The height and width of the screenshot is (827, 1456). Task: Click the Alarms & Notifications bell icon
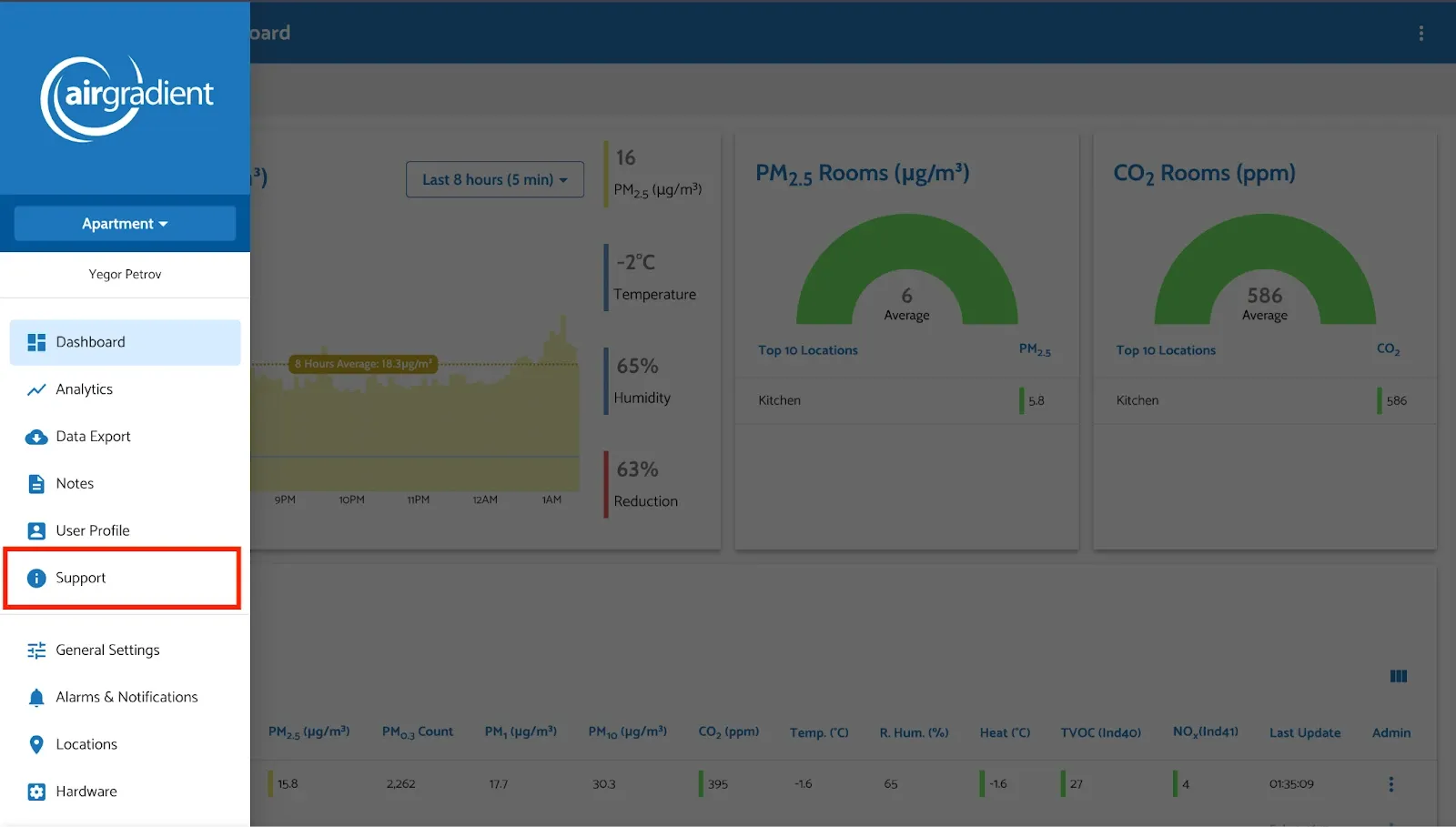tap(36, 698)
